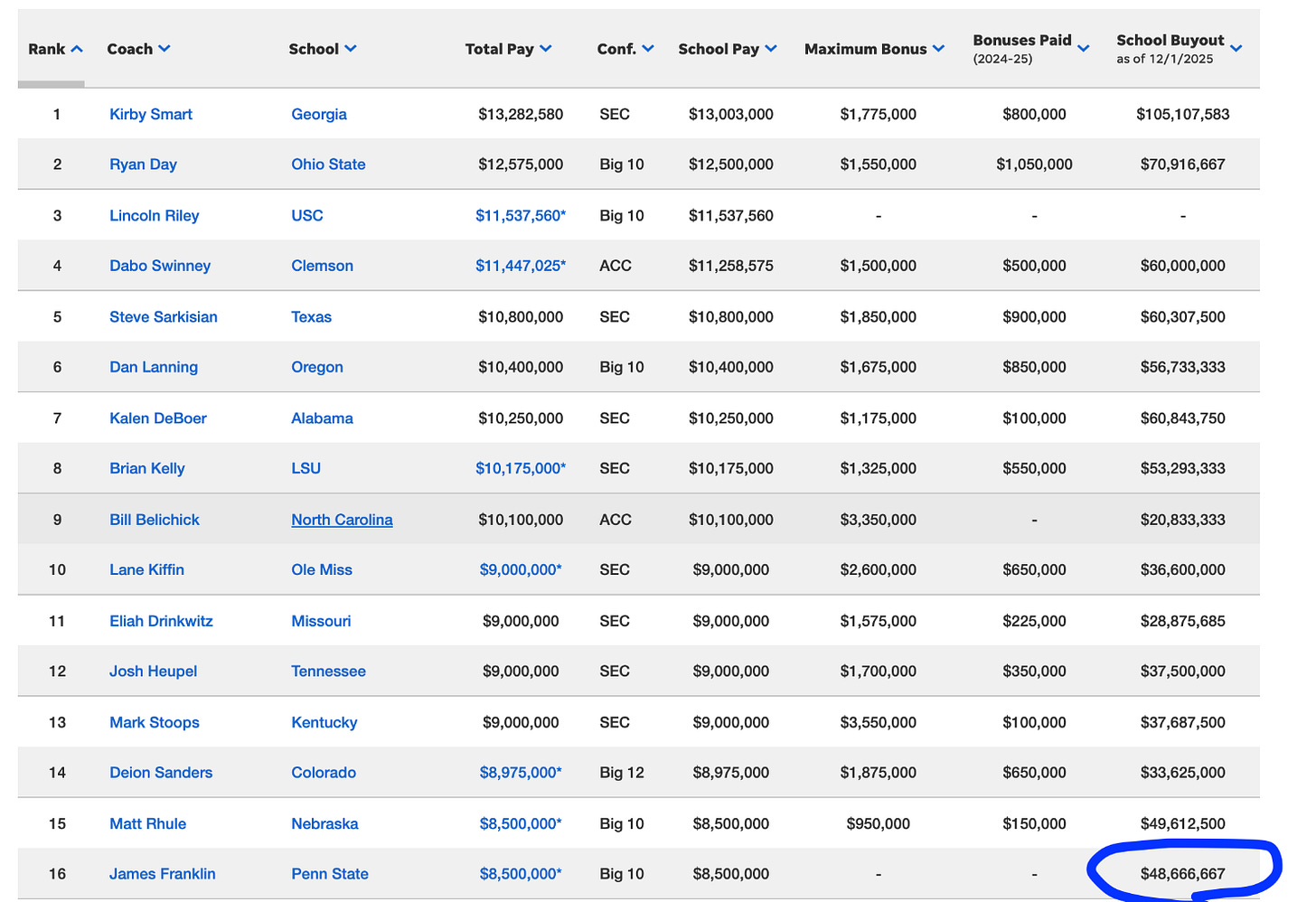Open Penn State school link
The width and height of the screenshot is (1316, 902).
tap(330, 874)
